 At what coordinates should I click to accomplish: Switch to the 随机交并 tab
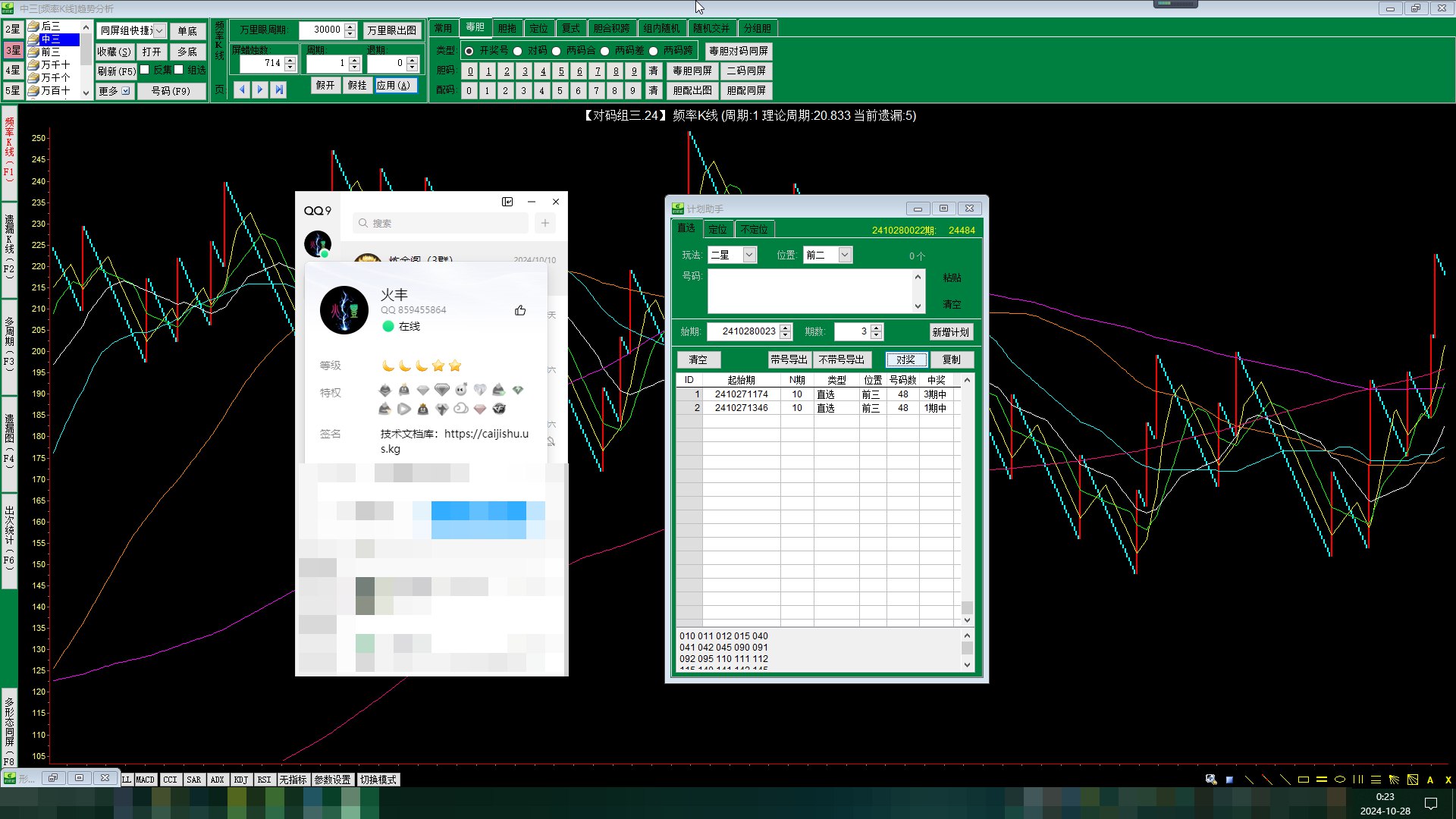(x=711, y=28)
